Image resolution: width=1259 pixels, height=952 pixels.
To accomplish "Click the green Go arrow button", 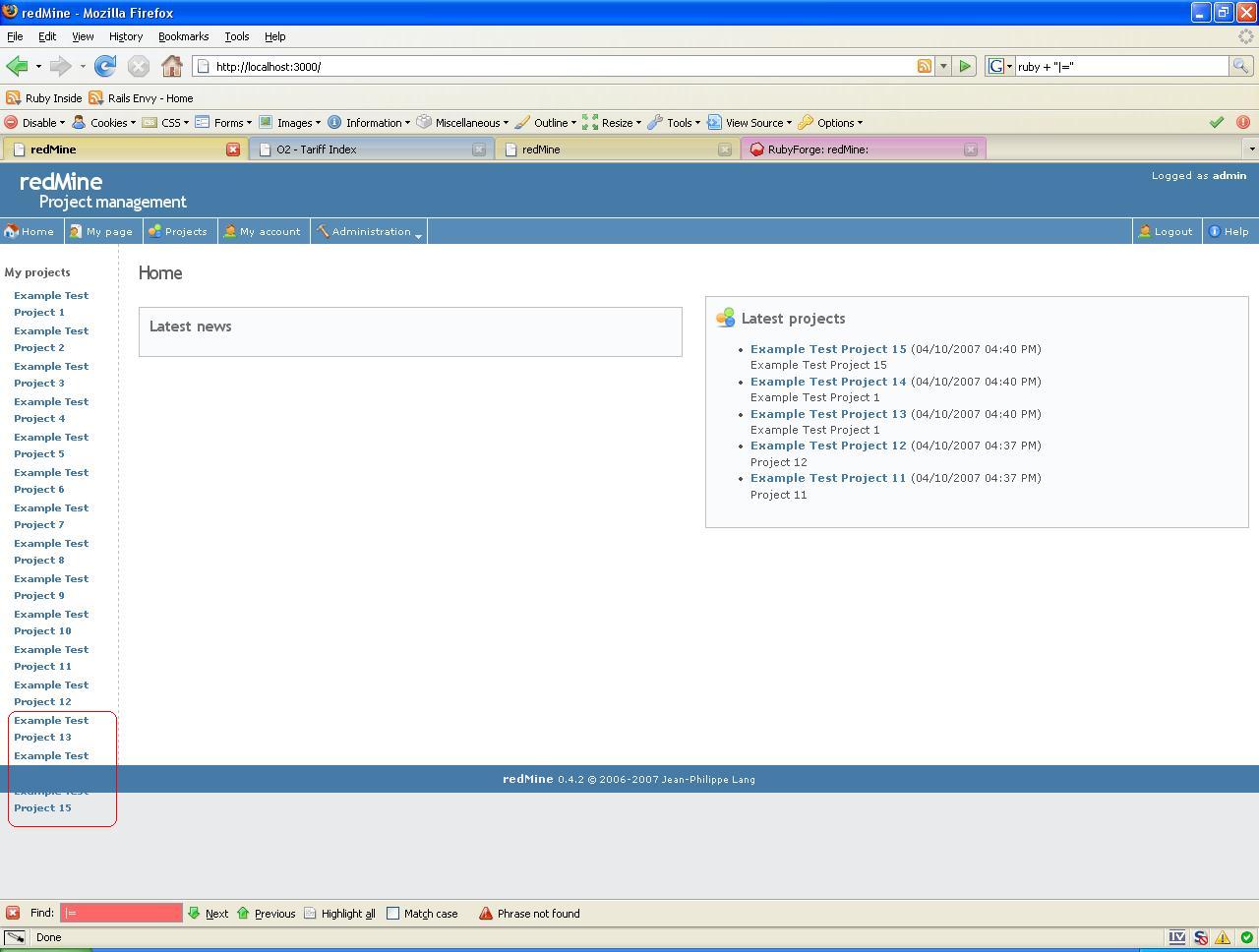I will click(965, 66).
